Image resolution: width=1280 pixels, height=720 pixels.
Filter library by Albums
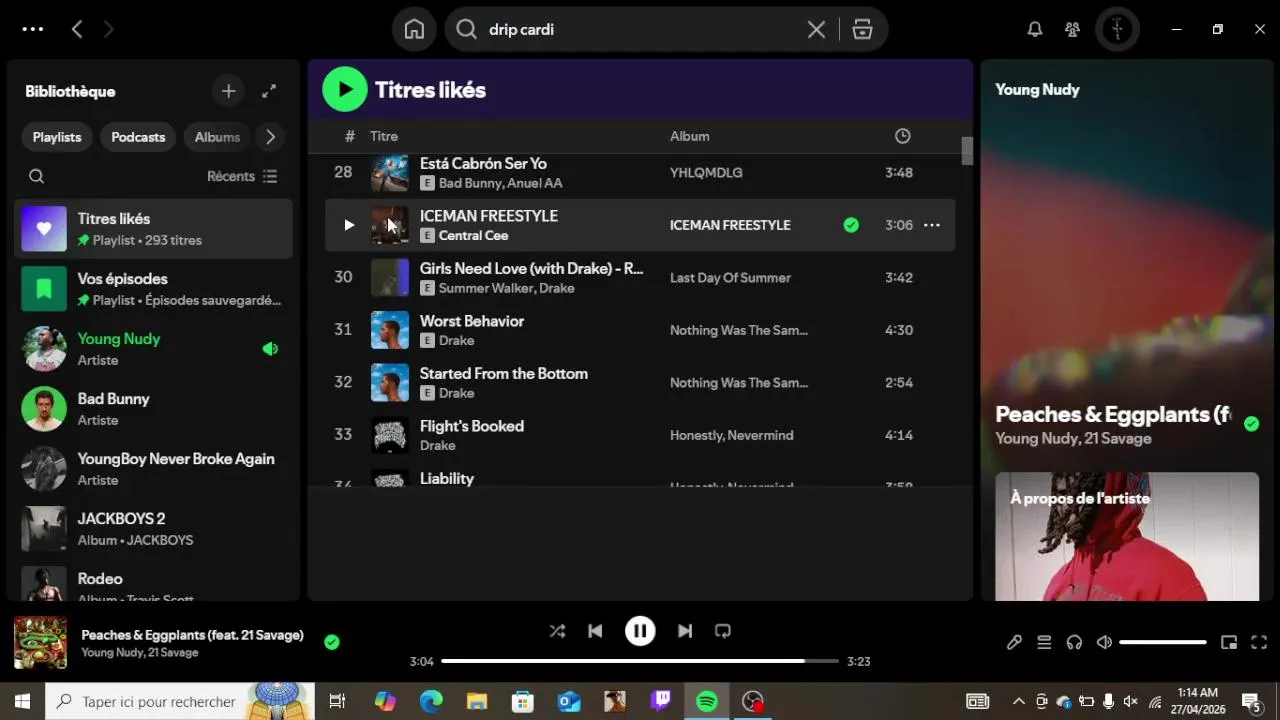217,137
